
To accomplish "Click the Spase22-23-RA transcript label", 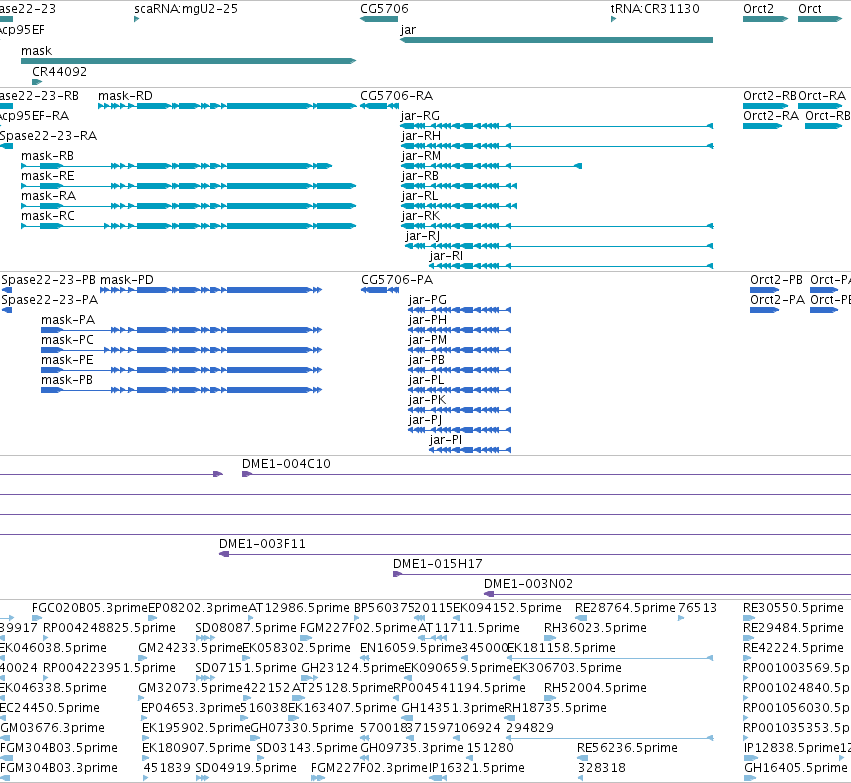I will tap(49, 136).
